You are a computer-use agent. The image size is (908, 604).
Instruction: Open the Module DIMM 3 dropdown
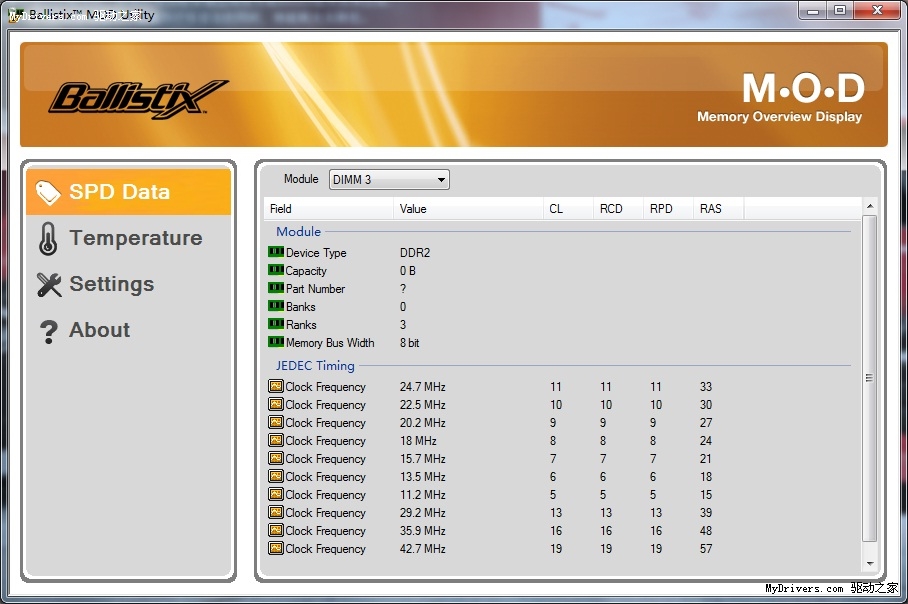[389, 180]
